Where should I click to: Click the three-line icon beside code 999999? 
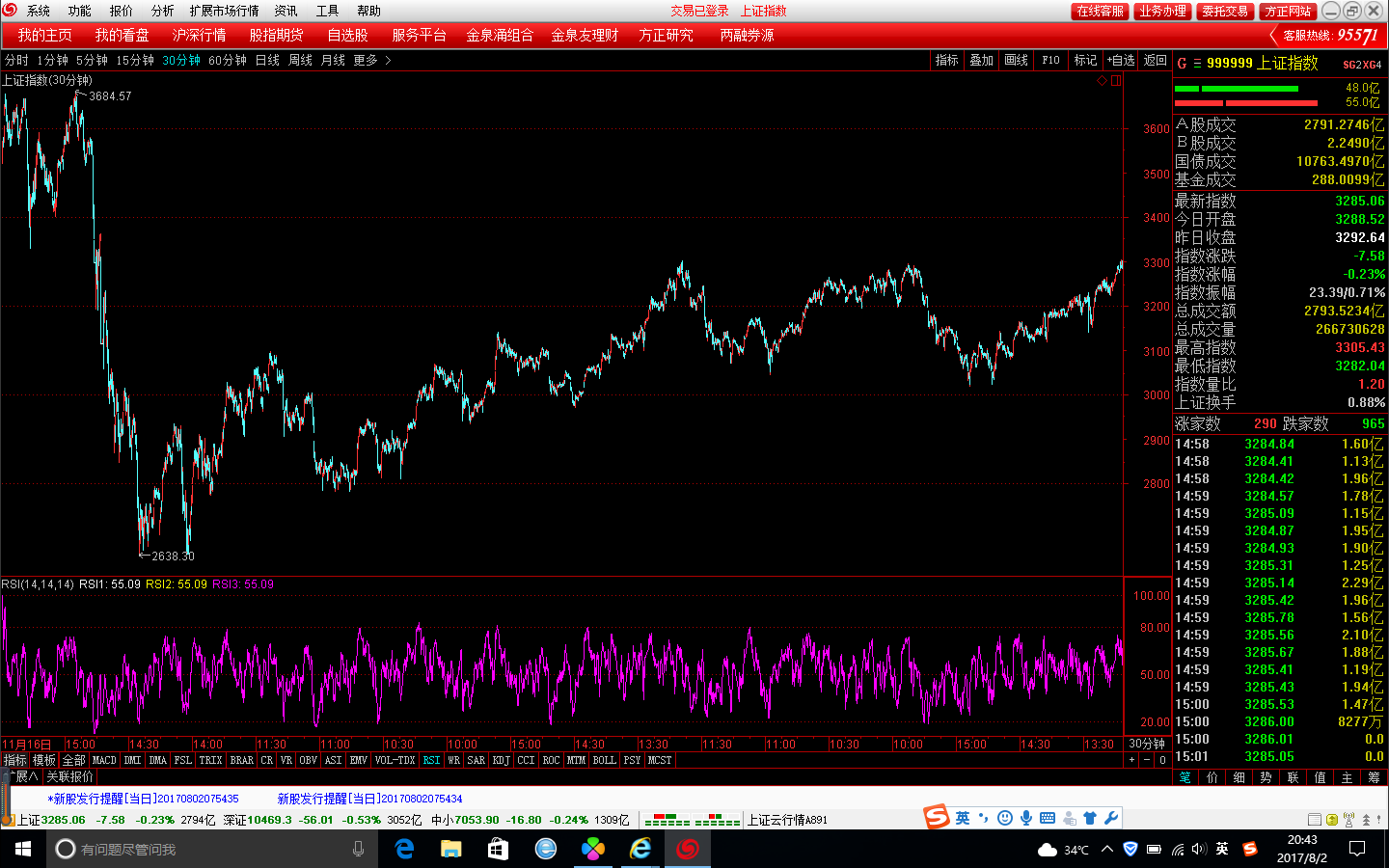1197,64
